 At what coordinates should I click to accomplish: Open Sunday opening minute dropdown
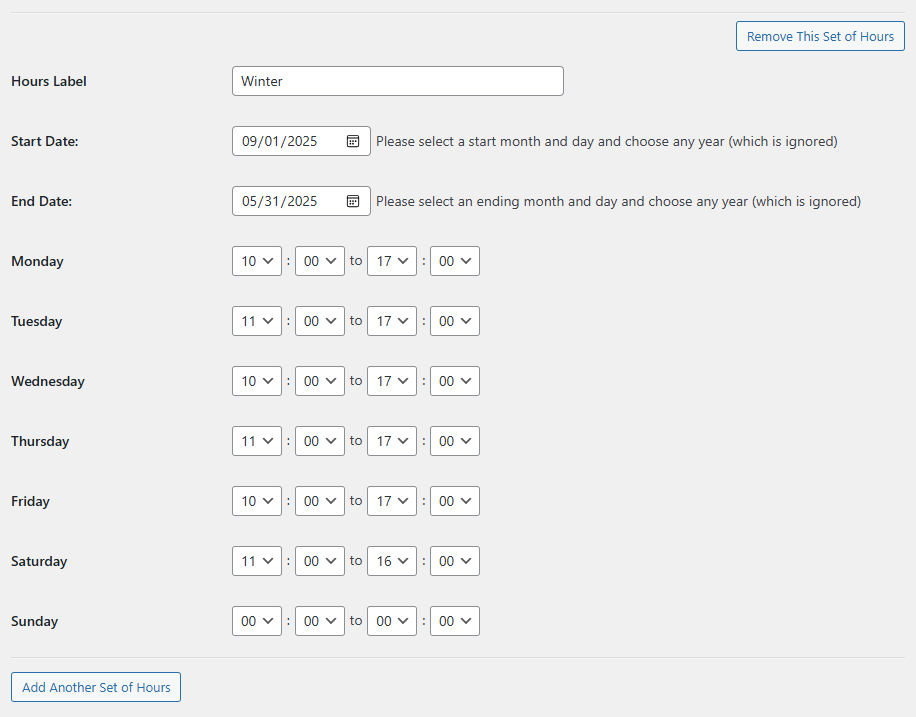coord(320,621)
